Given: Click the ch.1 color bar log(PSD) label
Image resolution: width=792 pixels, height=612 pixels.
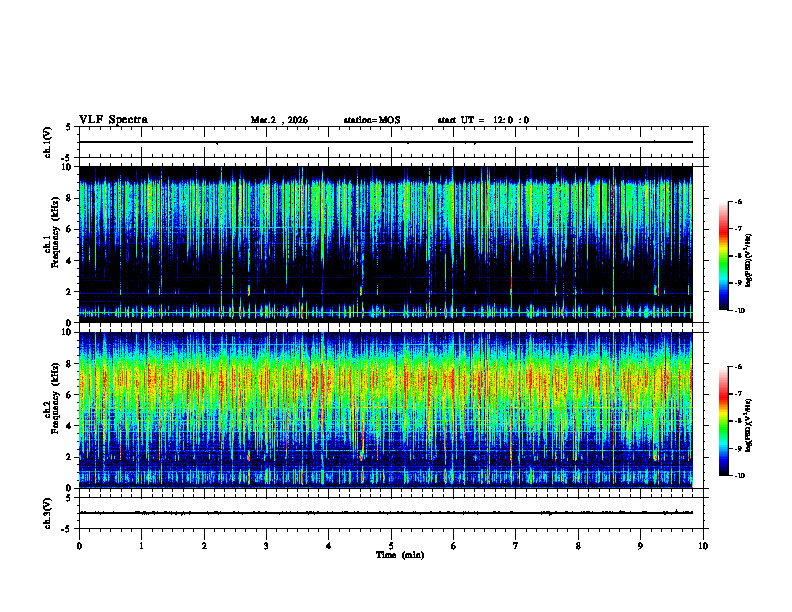Looking at the screenshot, I should point(748,260).
